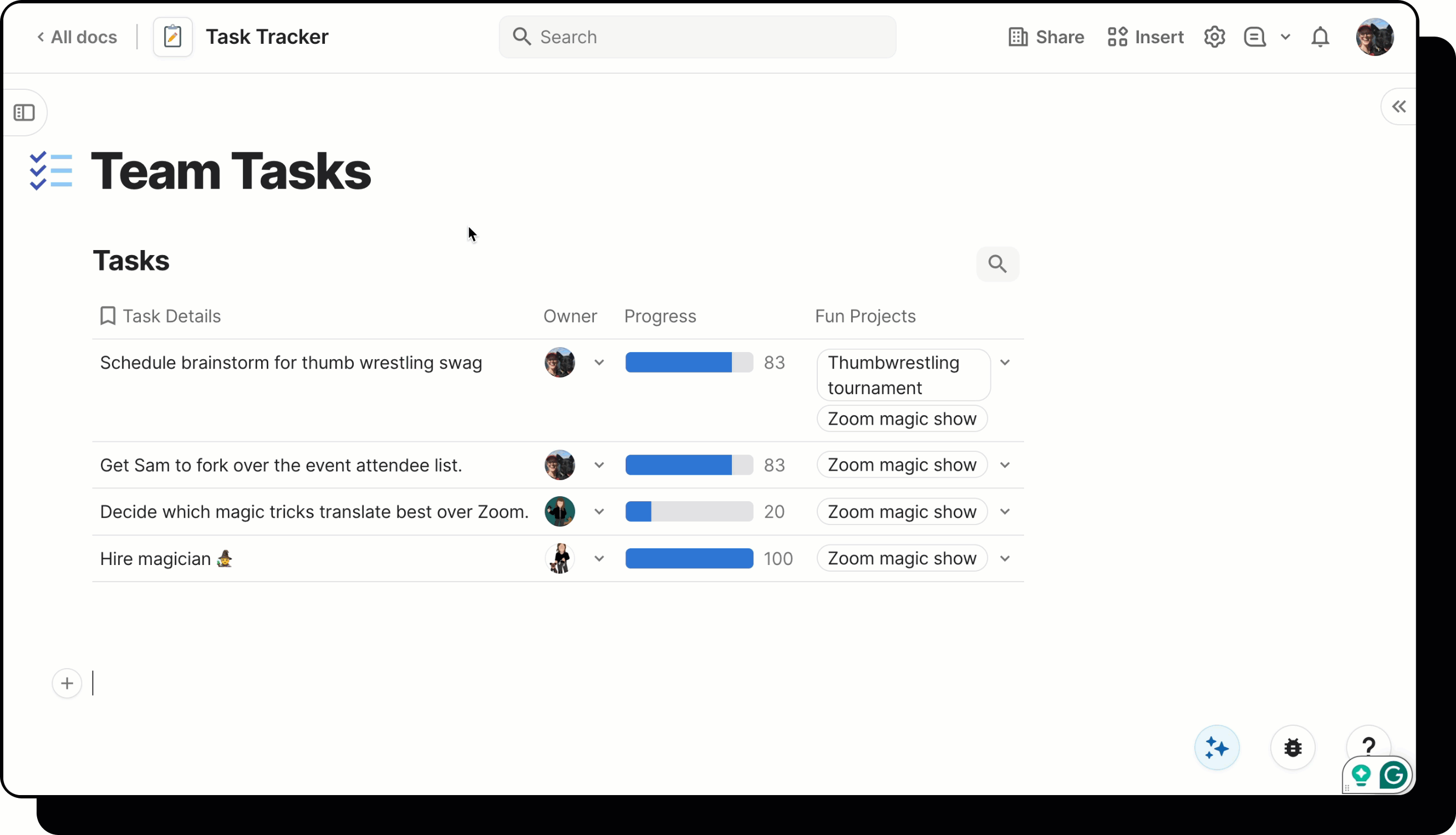Click the Progress column header
This screenshot has width=1456, height=835.
[x=659, y=316]
